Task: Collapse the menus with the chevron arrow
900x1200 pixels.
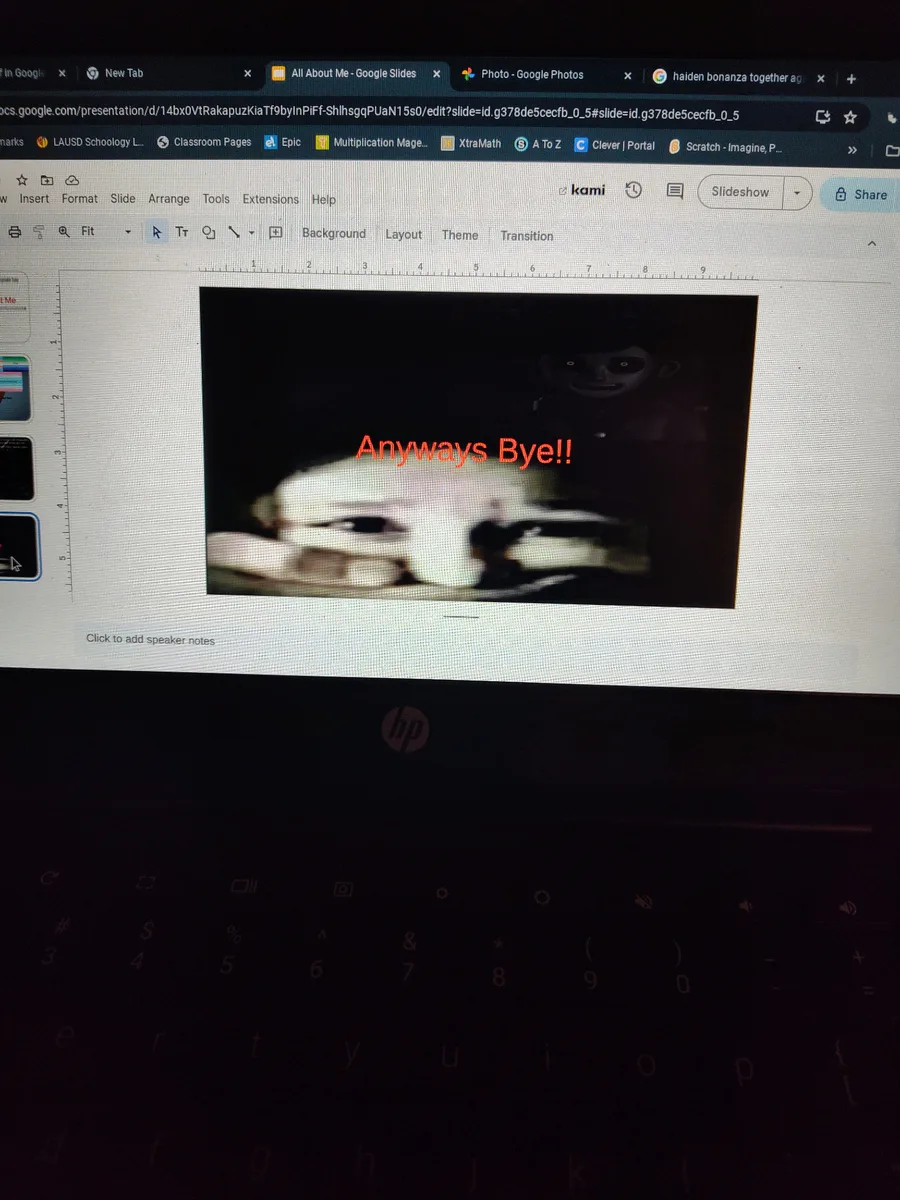Action: coord(871,244)
